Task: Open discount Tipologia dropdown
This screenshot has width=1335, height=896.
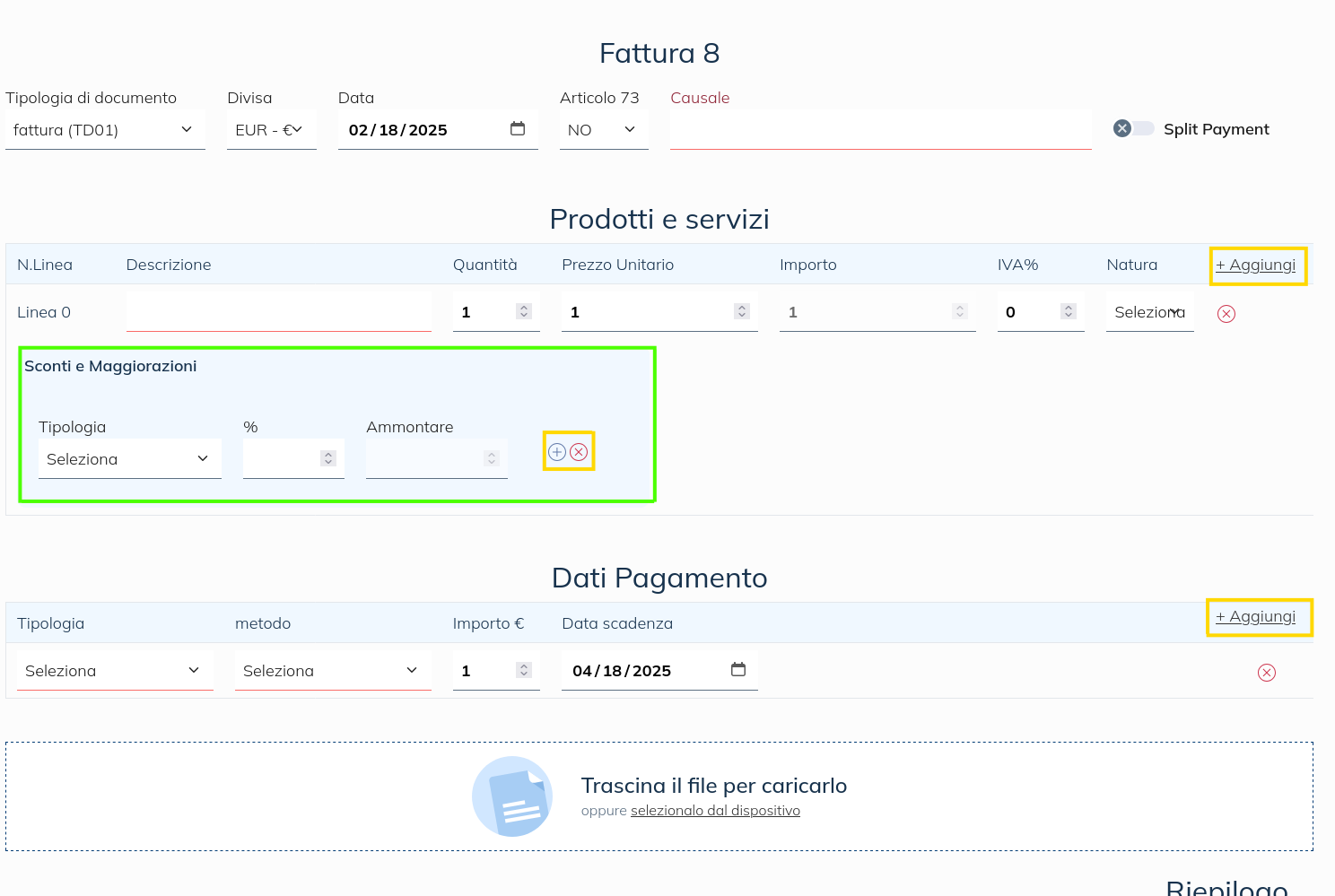Action: (x=129, y=459)
